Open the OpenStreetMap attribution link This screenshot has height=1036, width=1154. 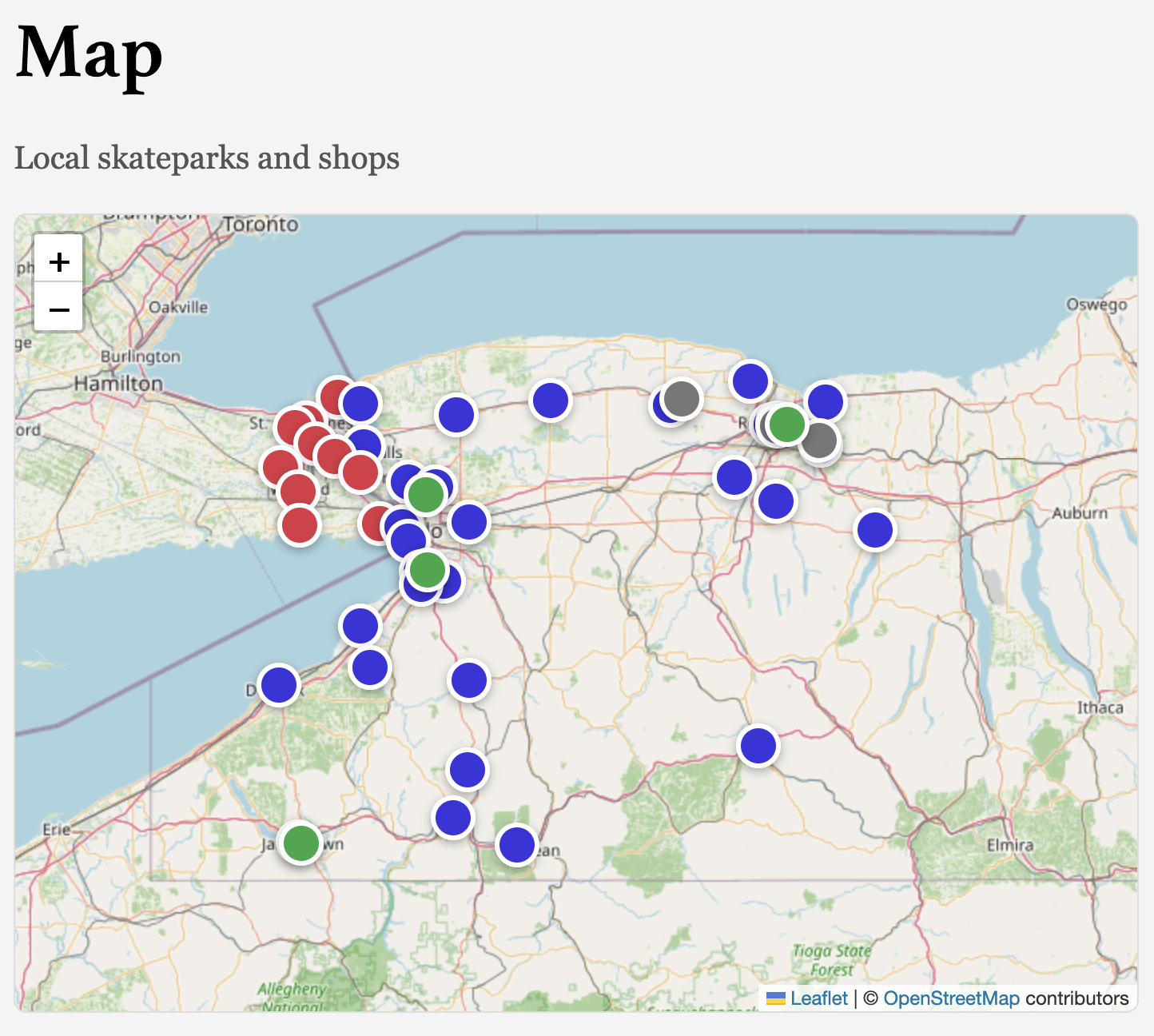(951, 998)
